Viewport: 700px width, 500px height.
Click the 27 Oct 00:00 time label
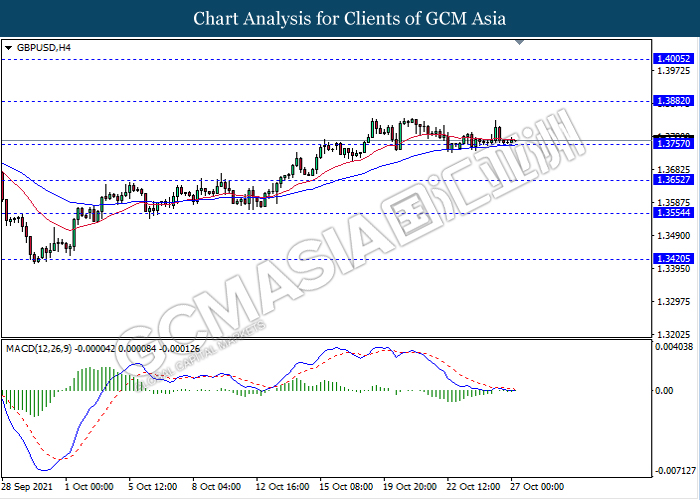coord(537,487)
